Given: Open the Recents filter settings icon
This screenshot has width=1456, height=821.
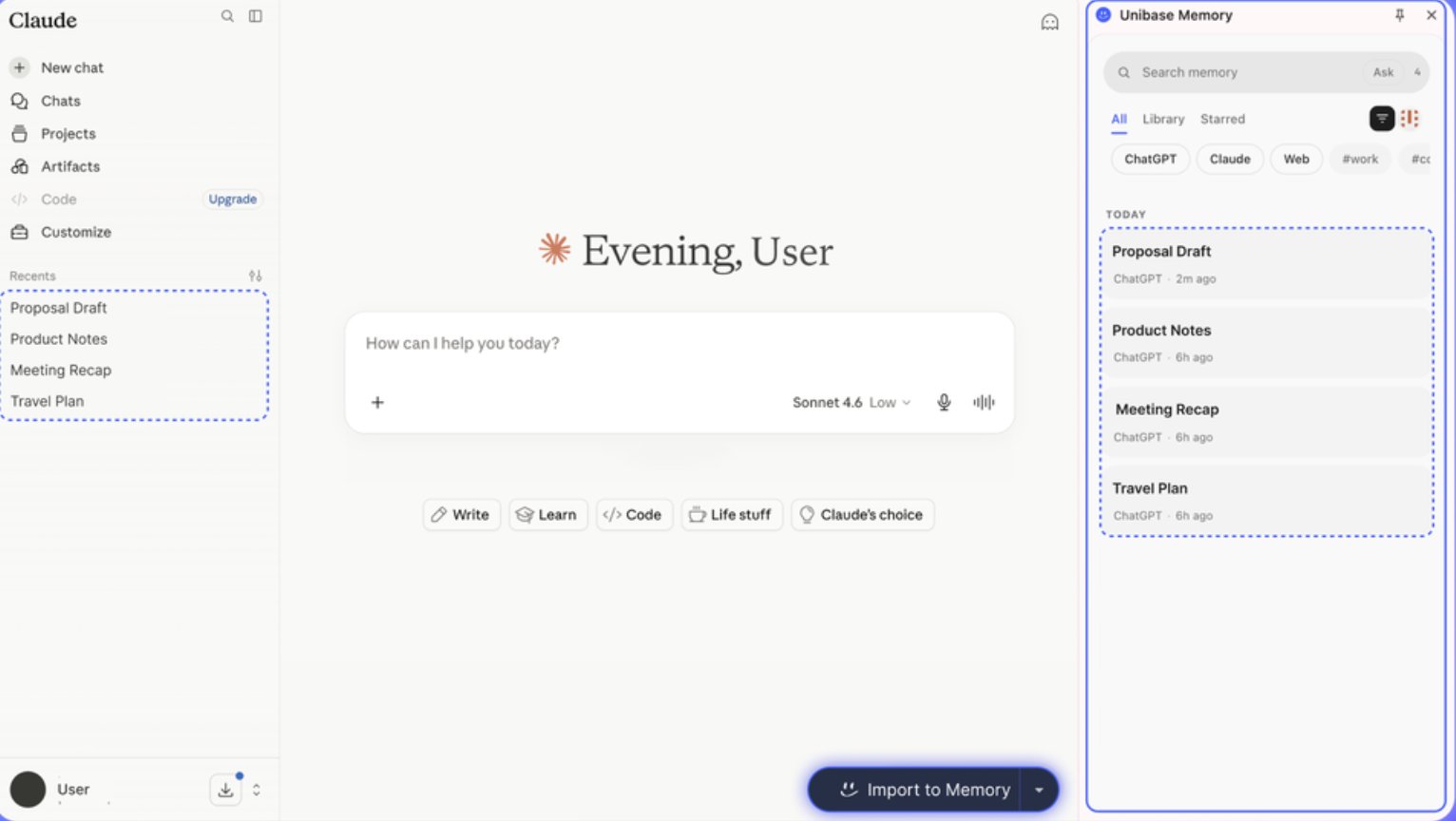Looking at the screenshot, I should (255, 276).
